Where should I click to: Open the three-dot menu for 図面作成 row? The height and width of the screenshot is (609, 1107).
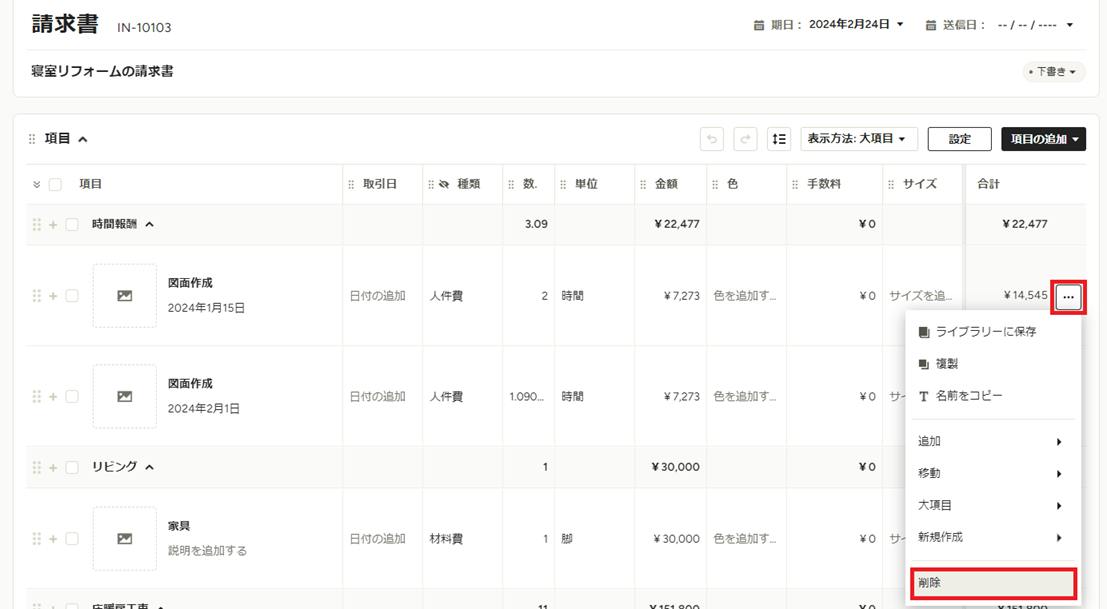pyautogui.click(x=1068, y=297)
